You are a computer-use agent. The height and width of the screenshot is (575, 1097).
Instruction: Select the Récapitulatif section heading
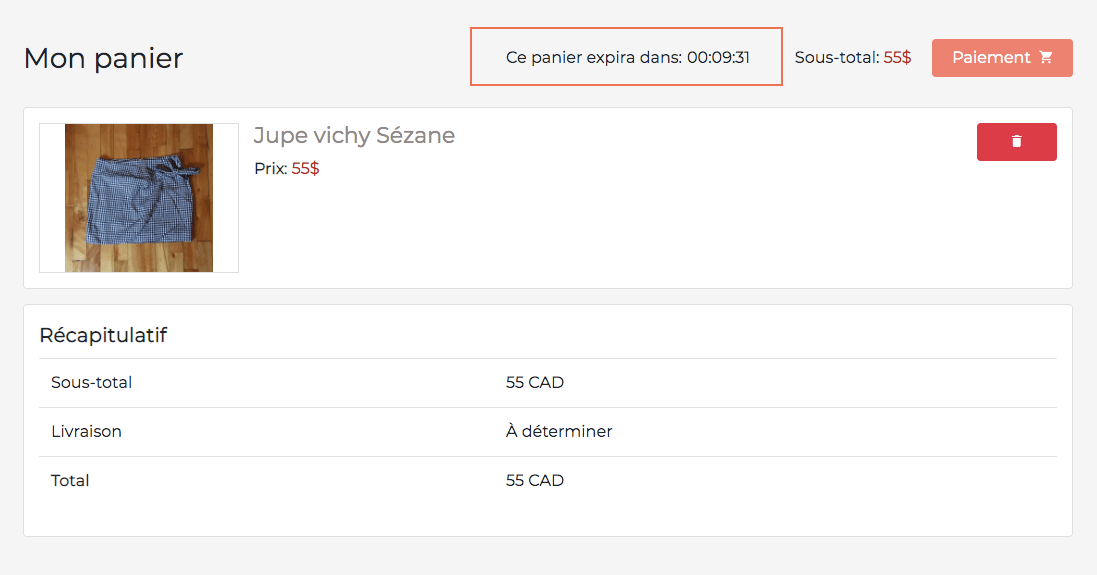tap(103, 335)
